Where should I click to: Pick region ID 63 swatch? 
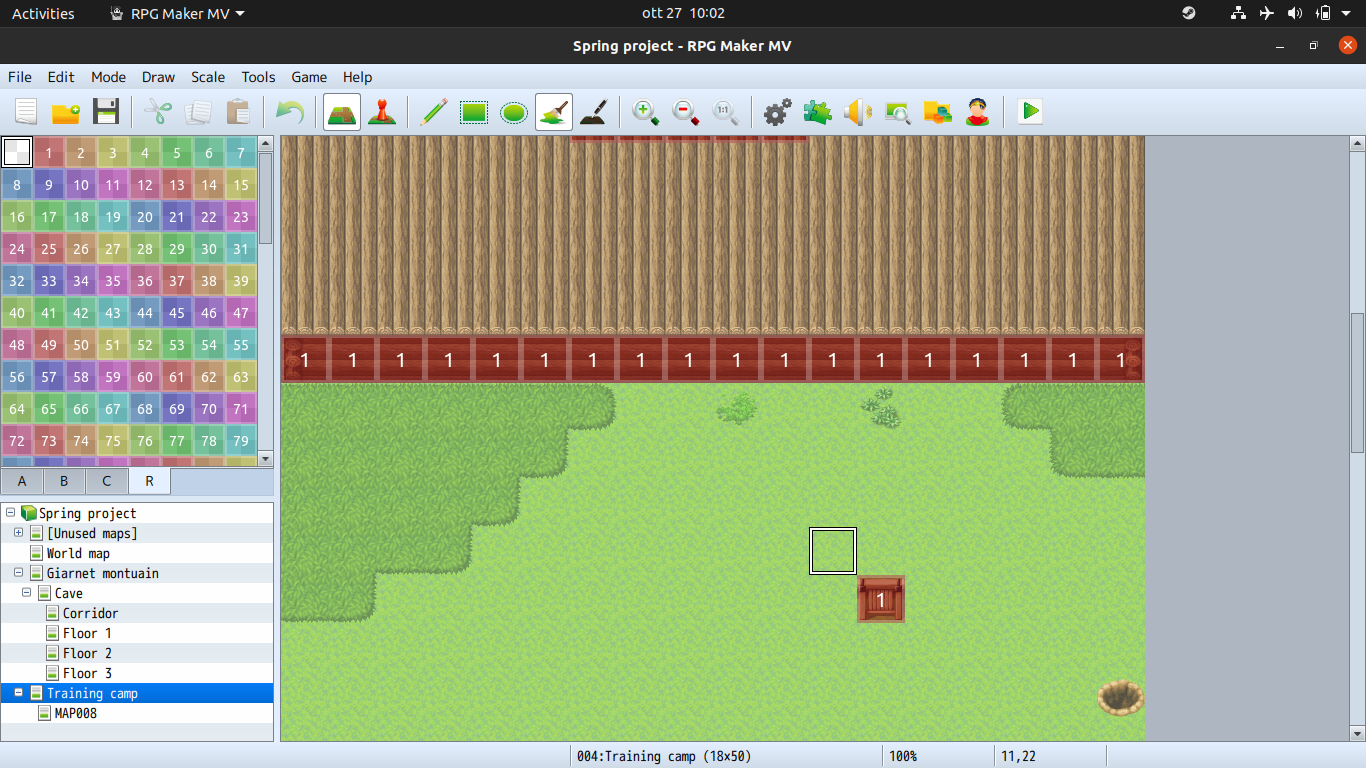tap(241, 377)
